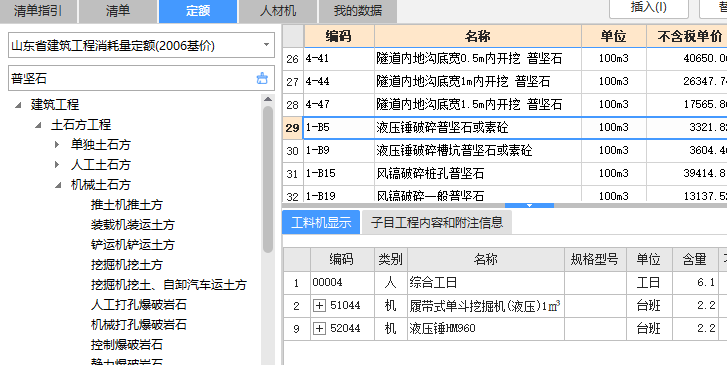Collapse the 土石方工程 tree node

[x=38, y=125]
